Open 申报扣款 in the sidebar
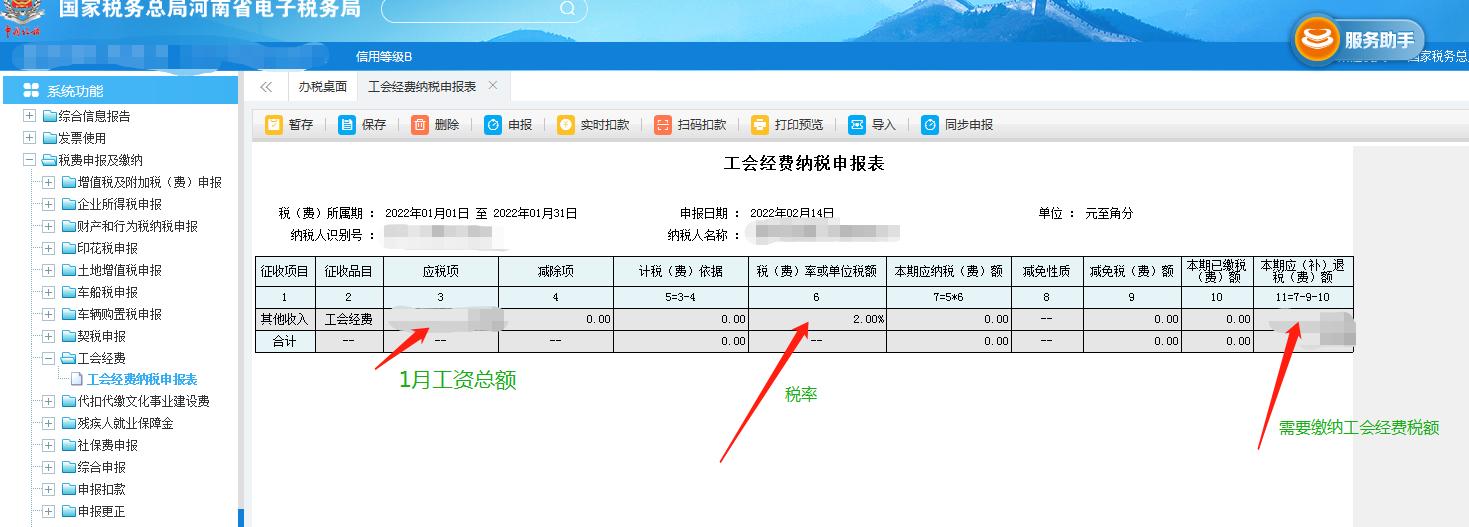 click(101, 489)
